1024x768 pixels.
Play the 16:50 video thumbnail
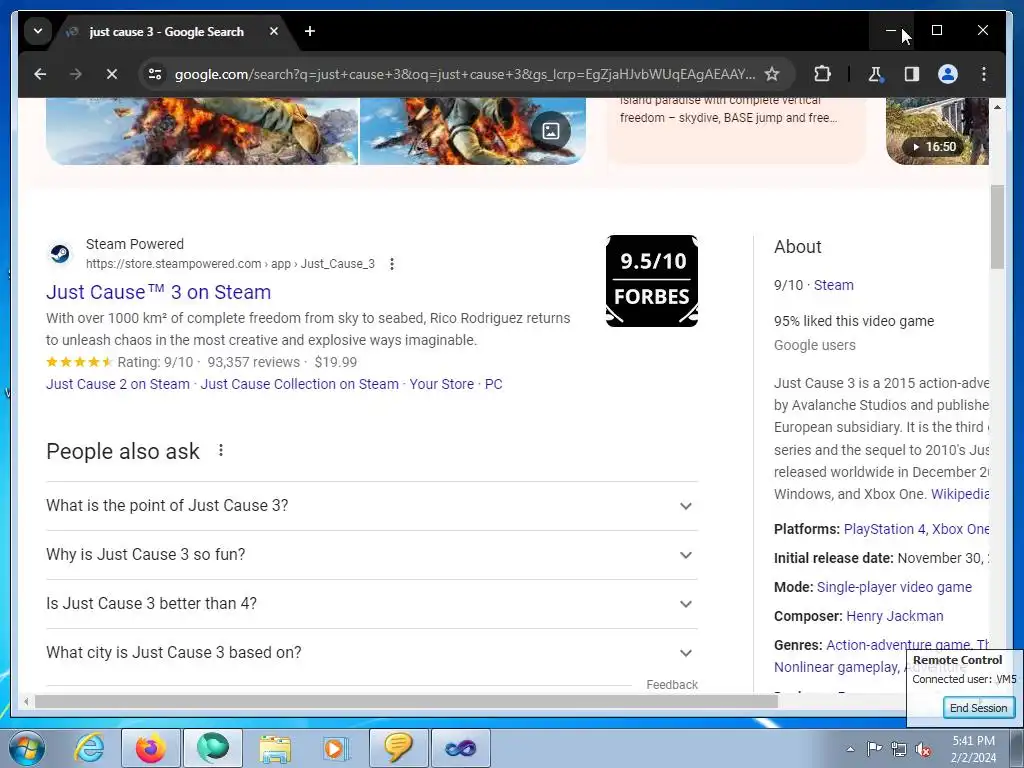937,131
